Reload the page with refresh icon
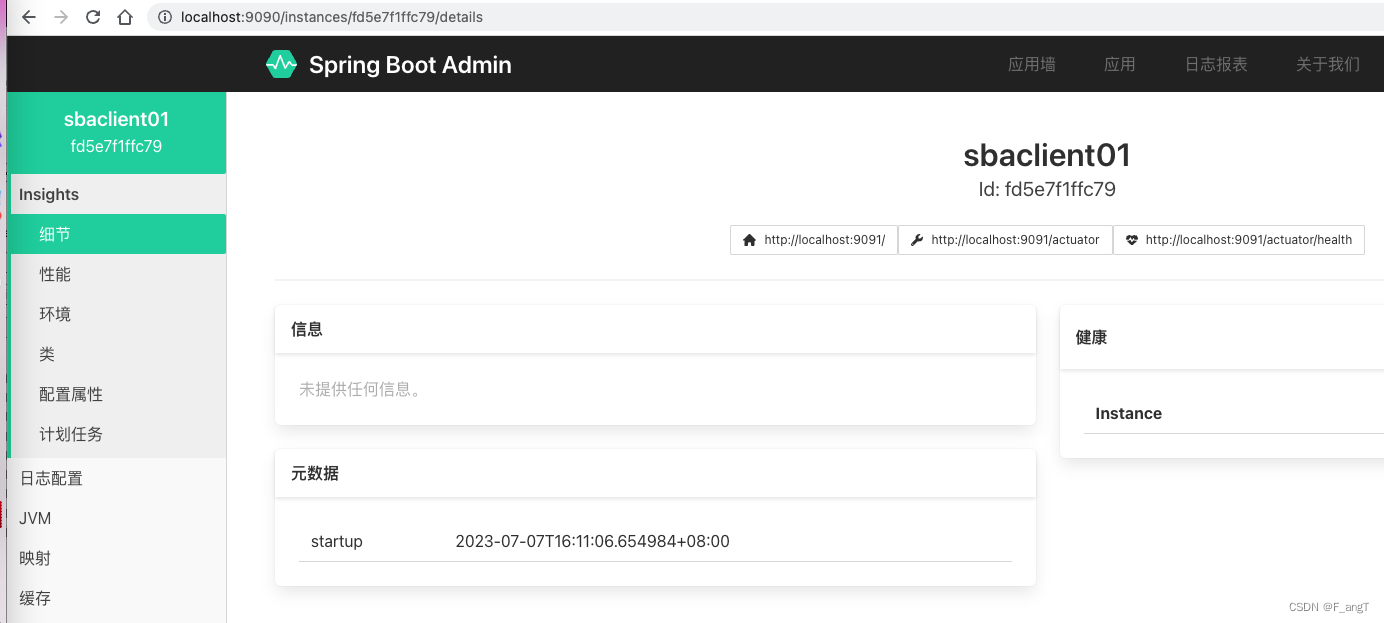This screenshot has width=1384, height=623. pyautogui.click(x=93, y=17)
